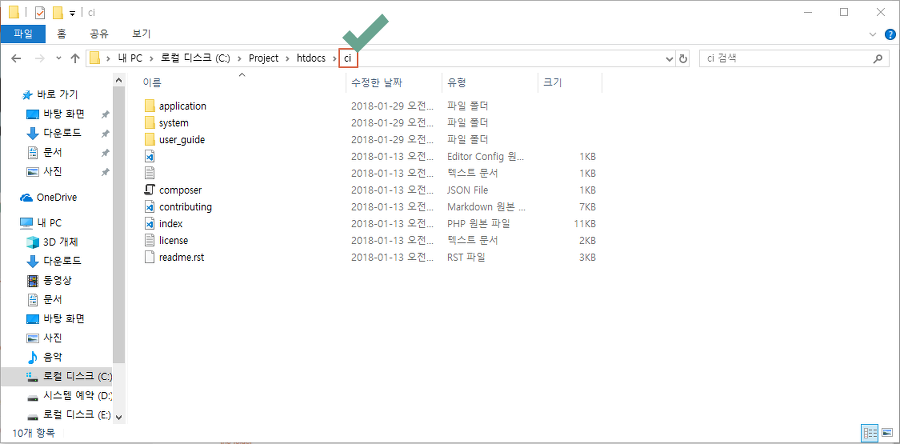
Task: Go up one folder level arrow
Action: 75,59
